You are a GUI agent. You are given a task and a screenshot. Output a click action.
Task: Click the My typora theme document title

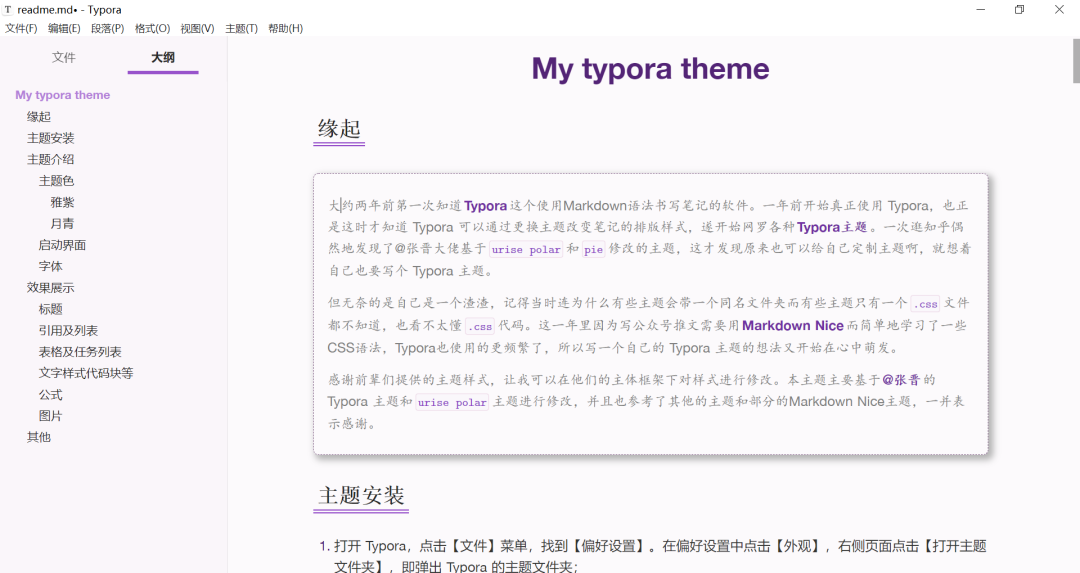tap(650, 69)
